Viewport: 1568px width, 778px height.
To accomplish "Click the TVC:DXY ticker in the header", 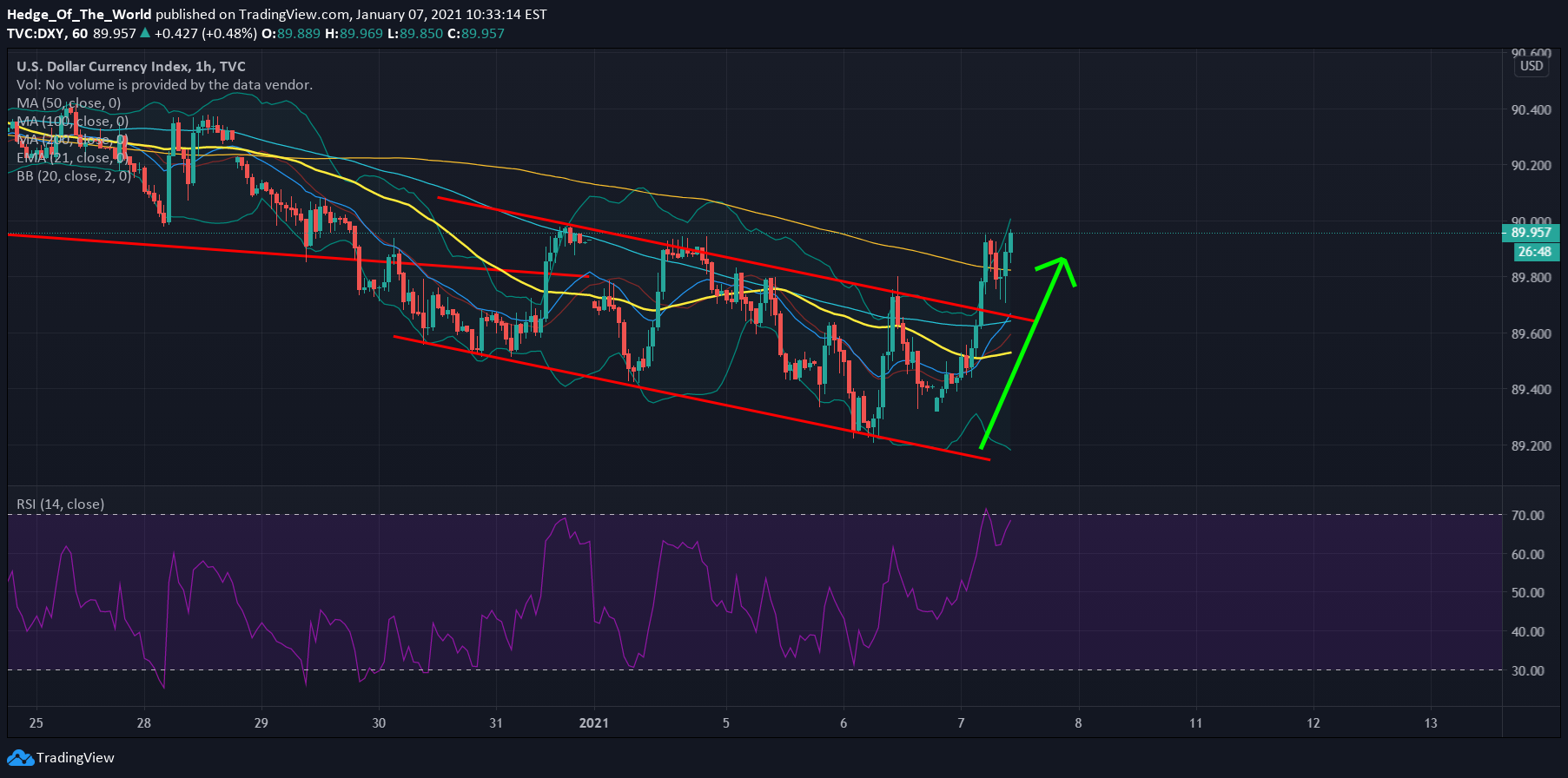I will (36, 33).
